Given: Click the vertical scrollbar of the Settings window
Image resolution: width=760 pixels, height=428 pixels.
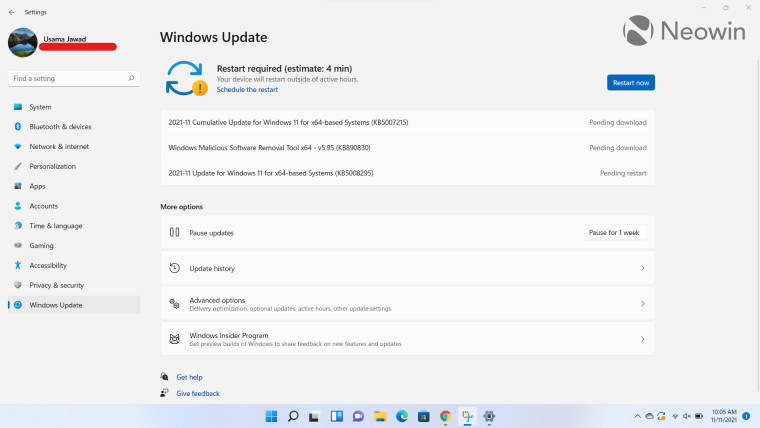Looking at the screenshot, I should (758, 225).
